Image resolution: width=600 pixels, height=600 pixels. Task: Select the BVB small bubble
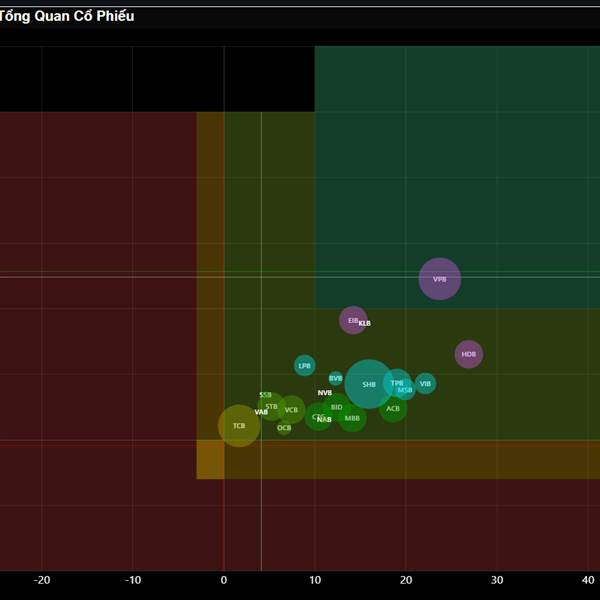click(336, 378)
